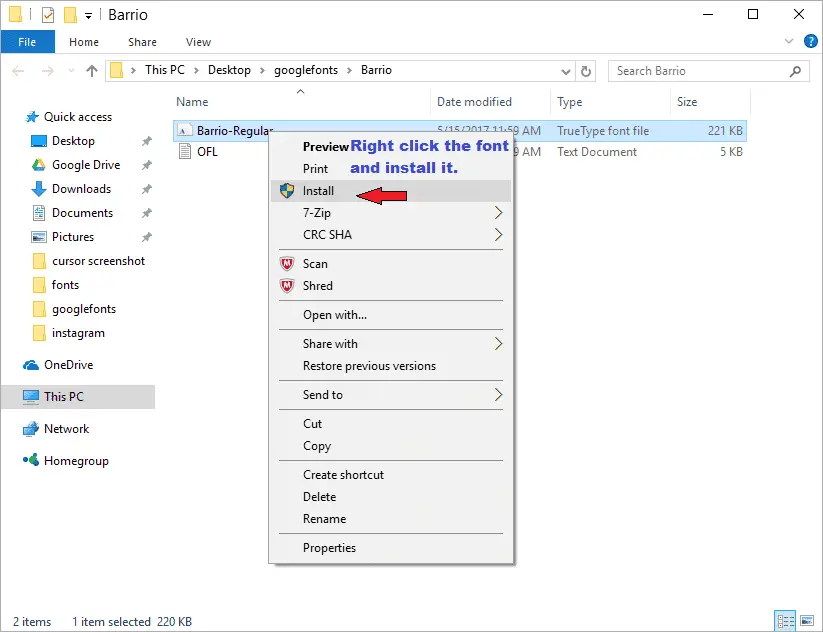Viewport: 823px width, 632px height.
Task: Open Documents in the navigation pane
Action: click(82, 213)
